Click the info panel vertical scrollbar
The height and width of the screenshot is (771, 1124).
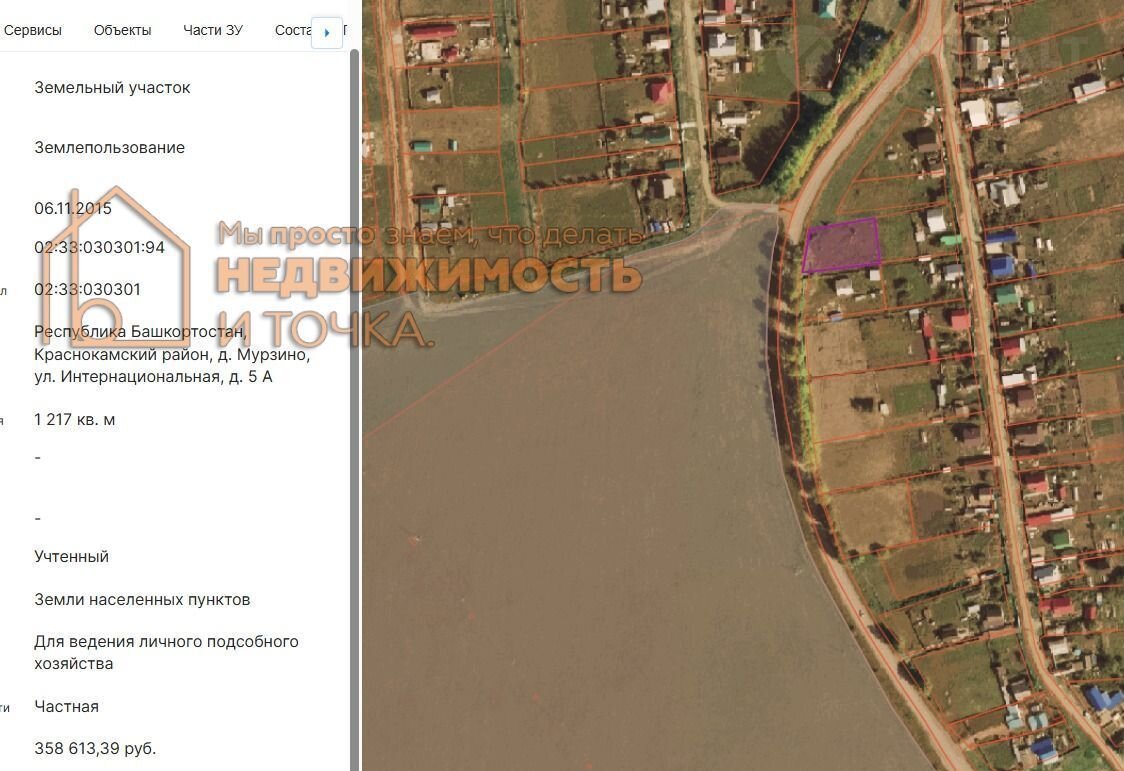[x=354, y=400]
